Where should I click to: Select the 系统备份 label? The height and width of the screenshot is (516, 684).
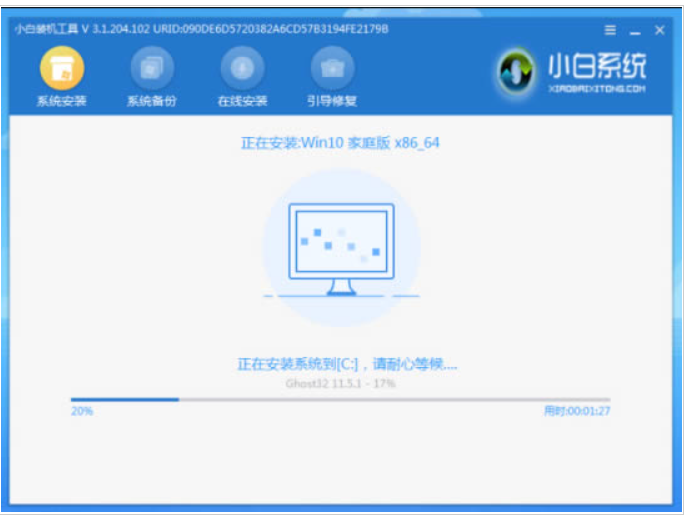[x=152, y=101]
